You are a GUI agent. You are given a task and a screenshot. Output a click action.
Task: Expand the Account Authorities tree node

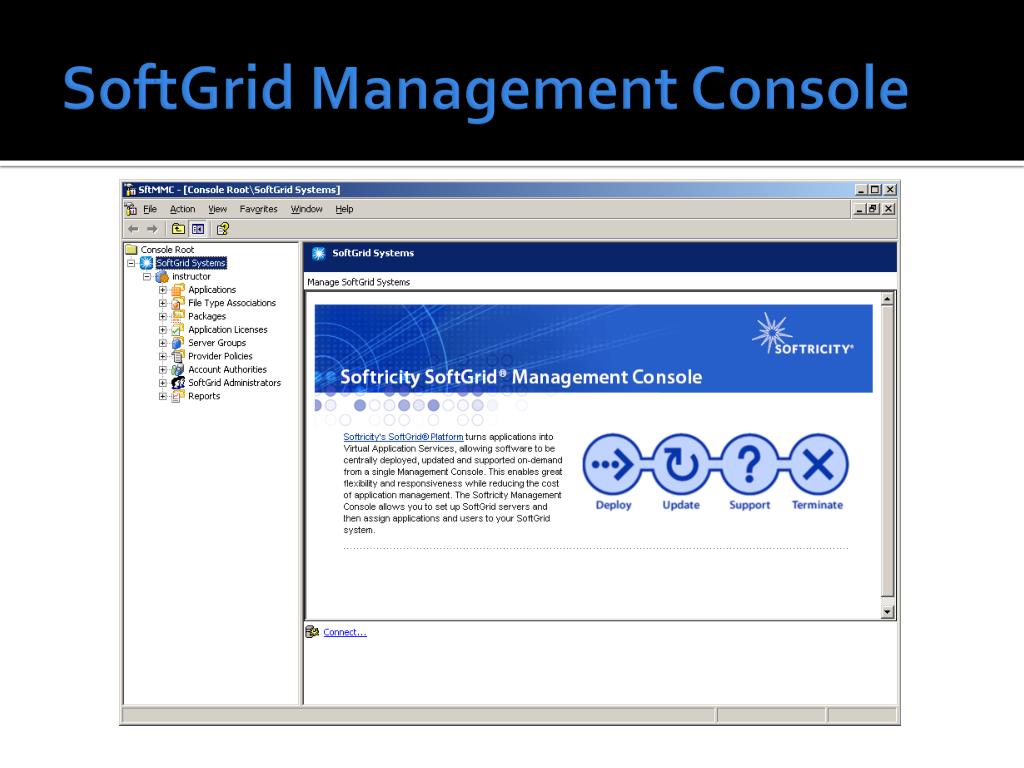(x=163, y=370)
